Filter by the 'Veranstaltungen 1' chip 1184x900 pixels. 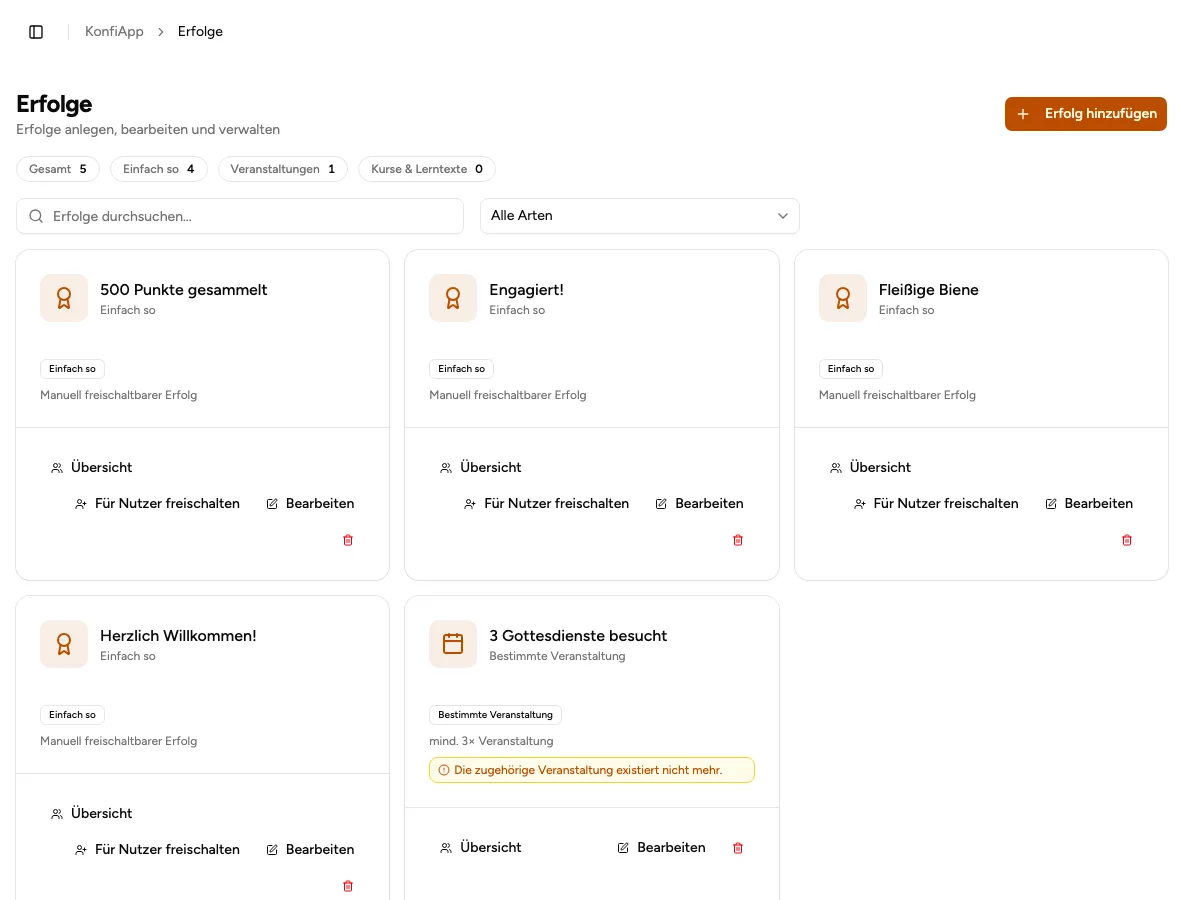[x=282, y=169]
